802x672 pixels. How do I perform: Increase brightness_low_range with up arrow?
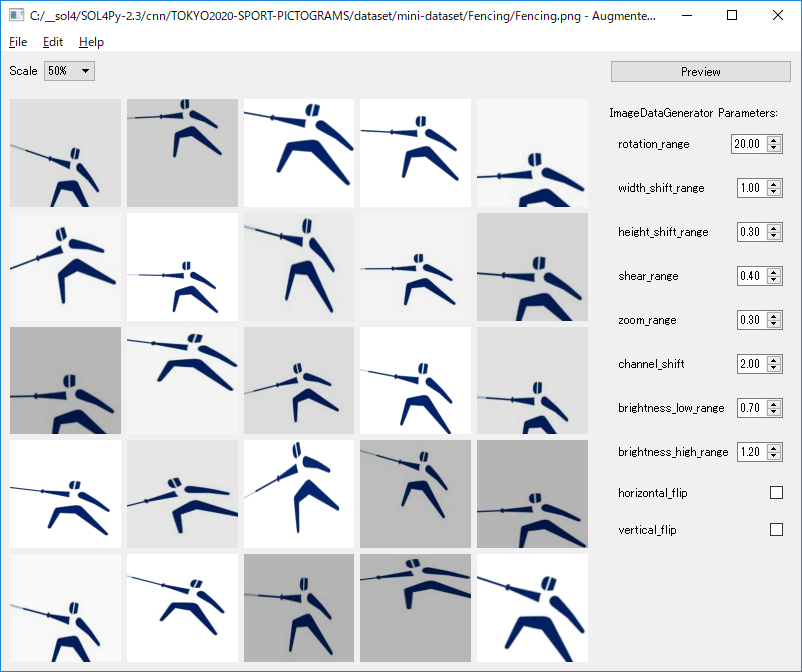pos(774,404)
